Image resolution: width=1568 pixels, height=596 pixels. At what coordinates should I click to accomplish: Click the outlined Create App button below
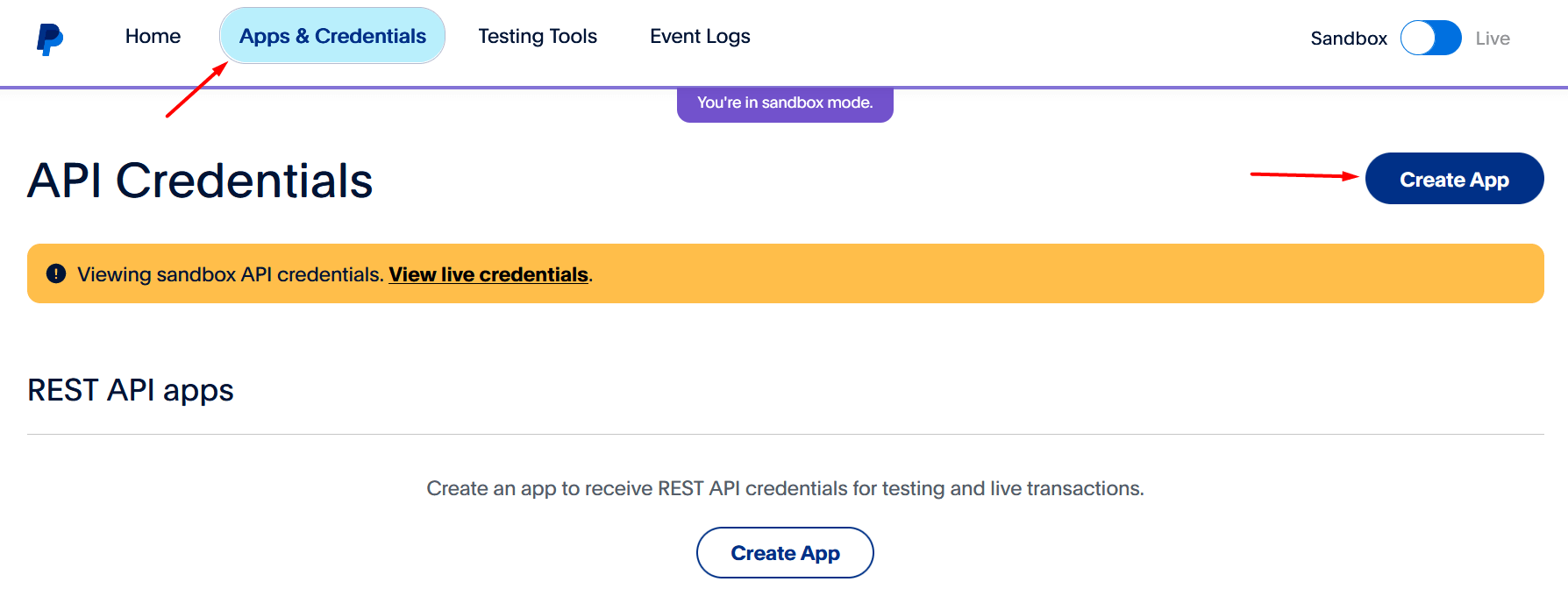coord(785,553)
